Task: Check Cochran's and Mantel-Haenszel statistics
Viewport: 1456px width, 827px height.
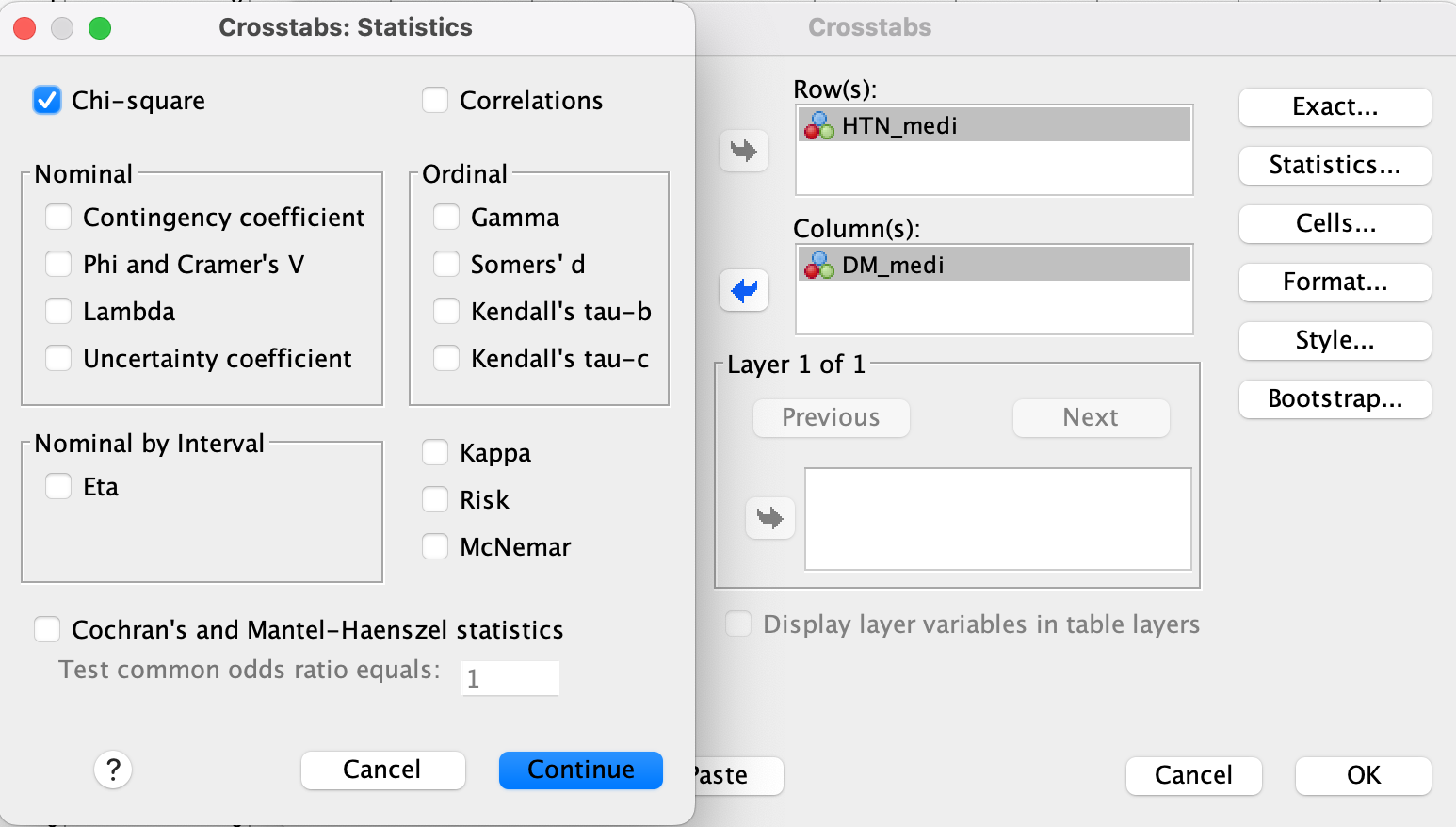Action: 47,630
